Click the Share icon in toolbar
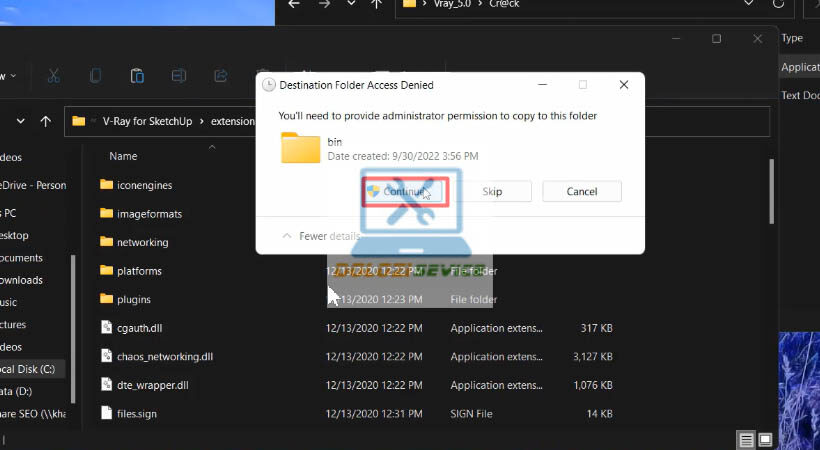The height and width of the screenshot is (450, 820). pos(220,76)
